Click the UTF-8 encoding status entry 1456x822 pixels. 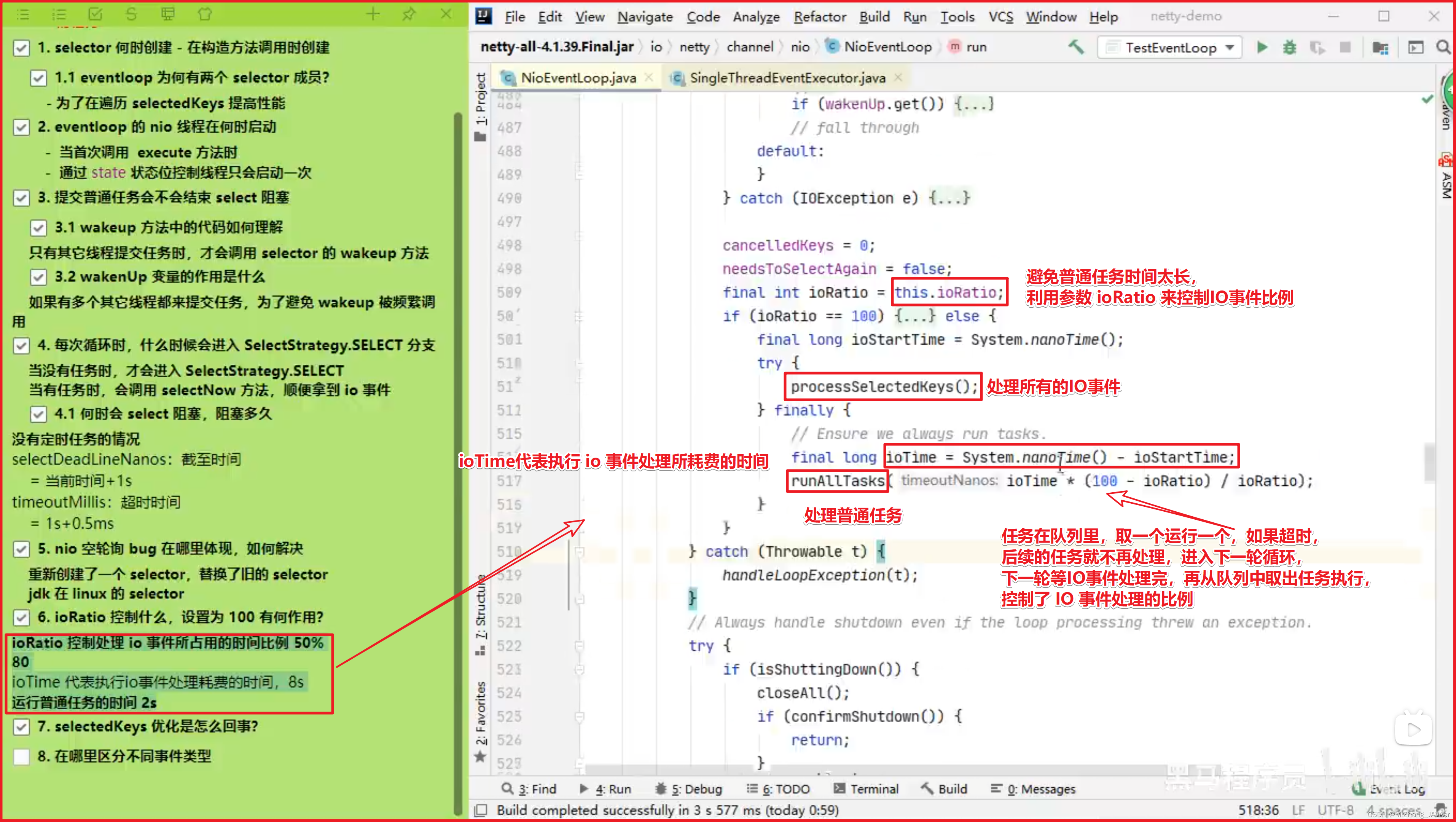point(1336,810)
